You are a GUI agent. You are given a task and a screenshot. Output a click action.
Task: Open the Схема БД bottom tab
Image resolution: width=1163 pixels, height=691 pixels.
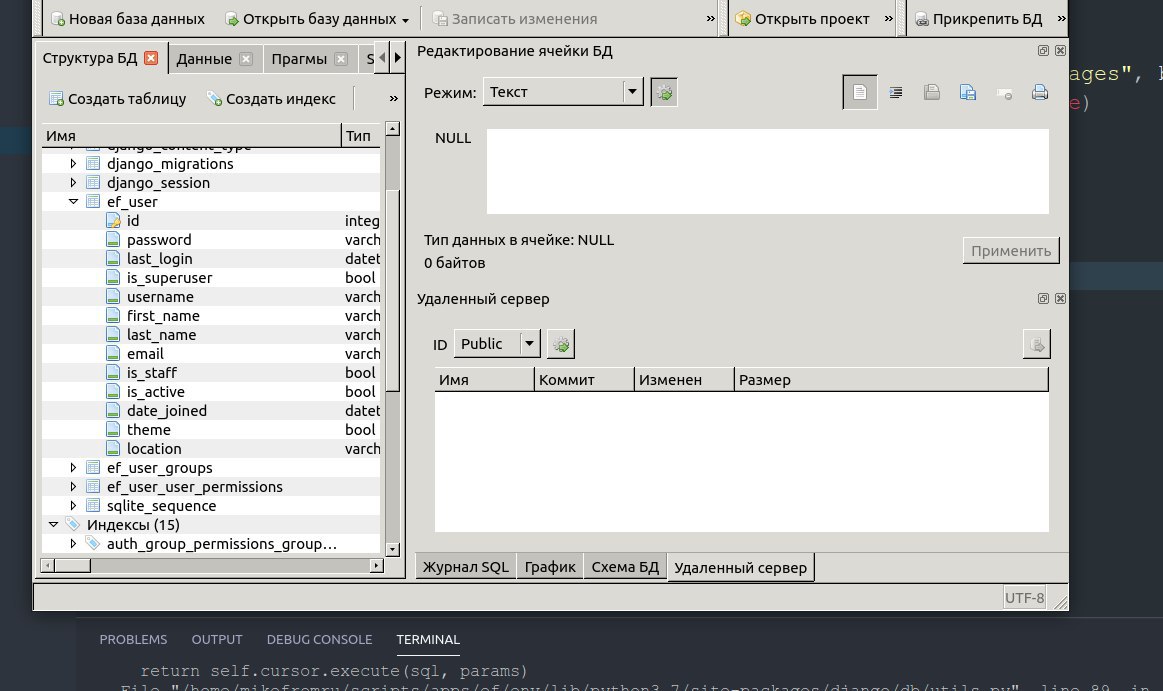(x=625, y=567)
